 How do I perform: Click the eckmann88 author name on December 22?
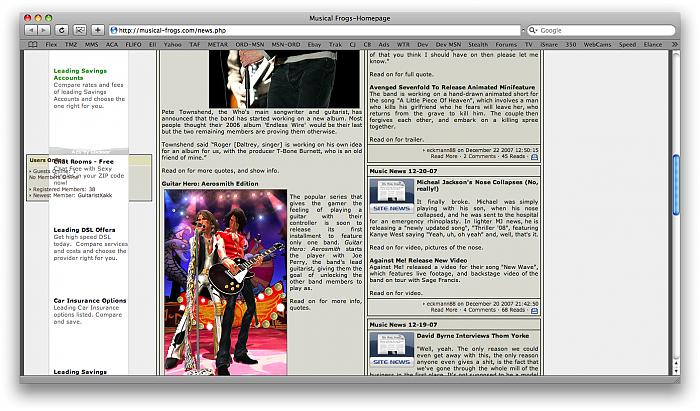(x=440, y=150)
